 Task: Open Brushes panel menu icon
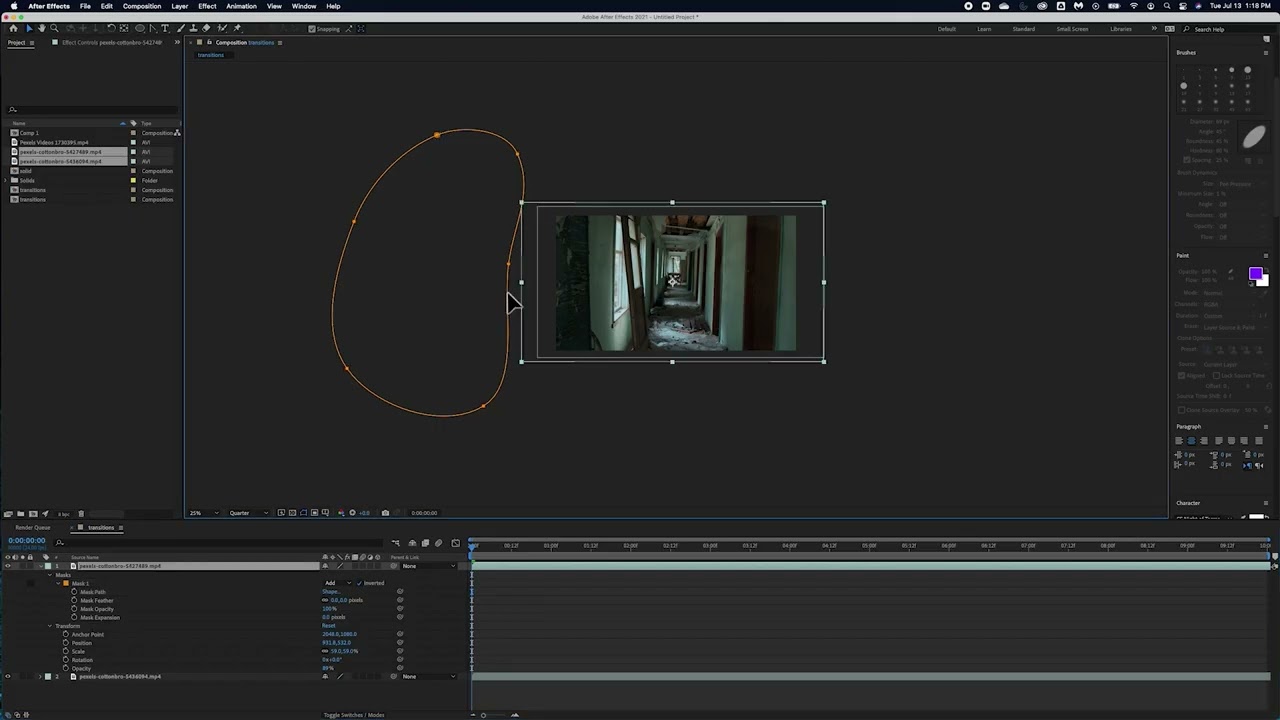pyautogui.click(x=1266, y=53)
